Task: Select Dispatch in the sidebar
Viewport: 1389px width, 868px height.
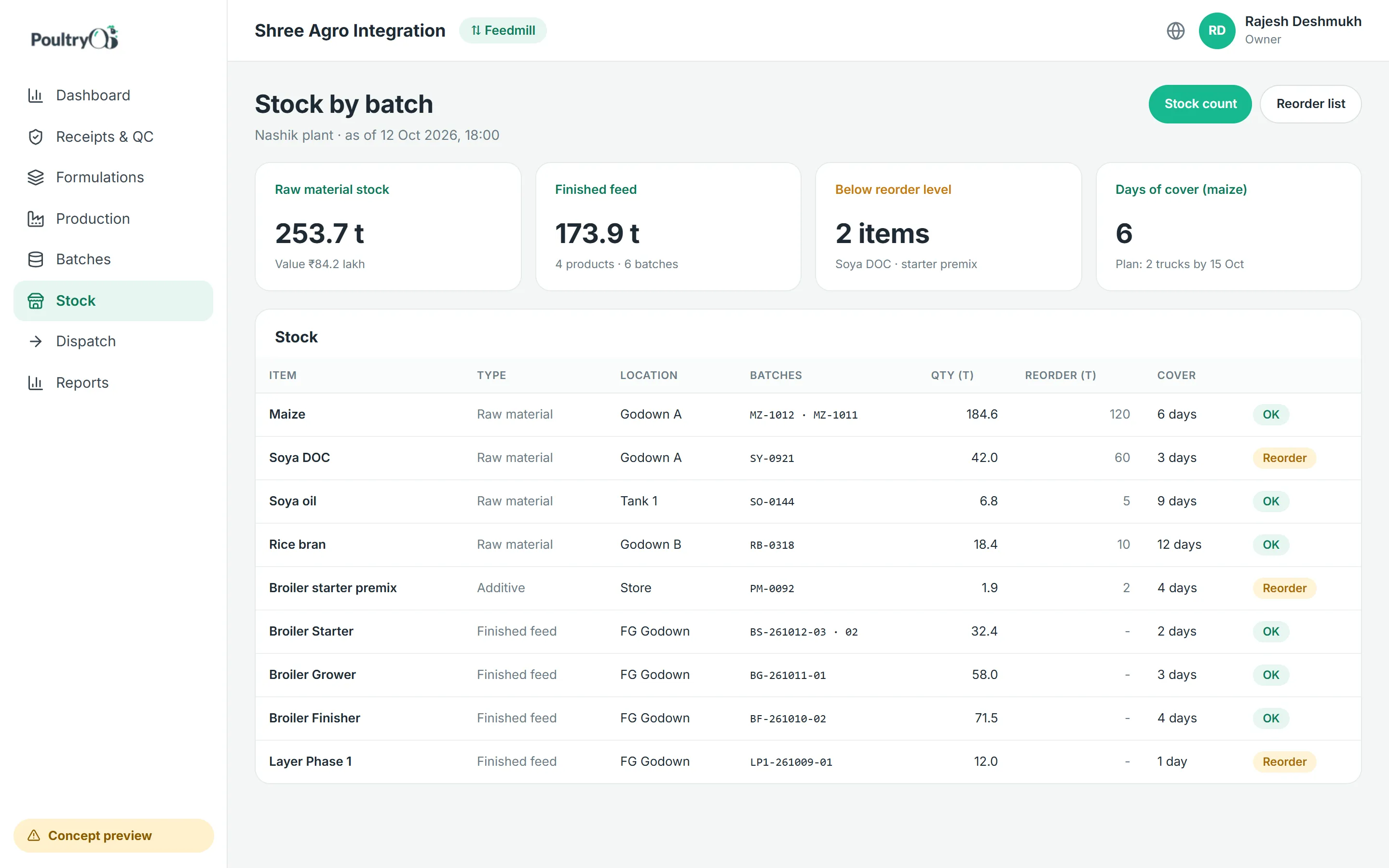Action: click(113, 341)
